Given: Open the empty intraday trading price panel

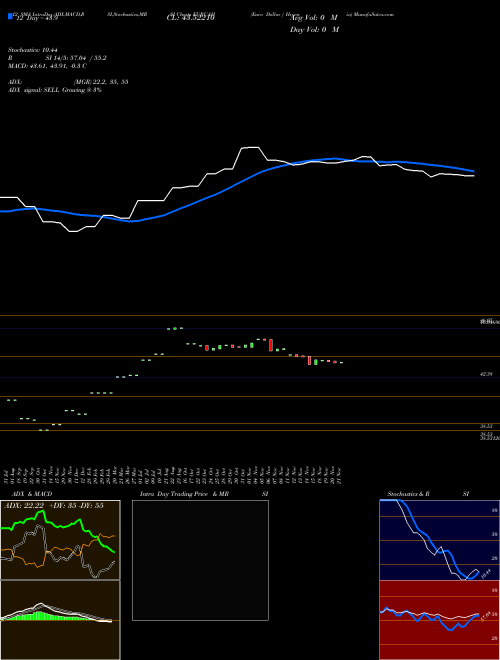Looking at the screenshot, I should point(200,560).
